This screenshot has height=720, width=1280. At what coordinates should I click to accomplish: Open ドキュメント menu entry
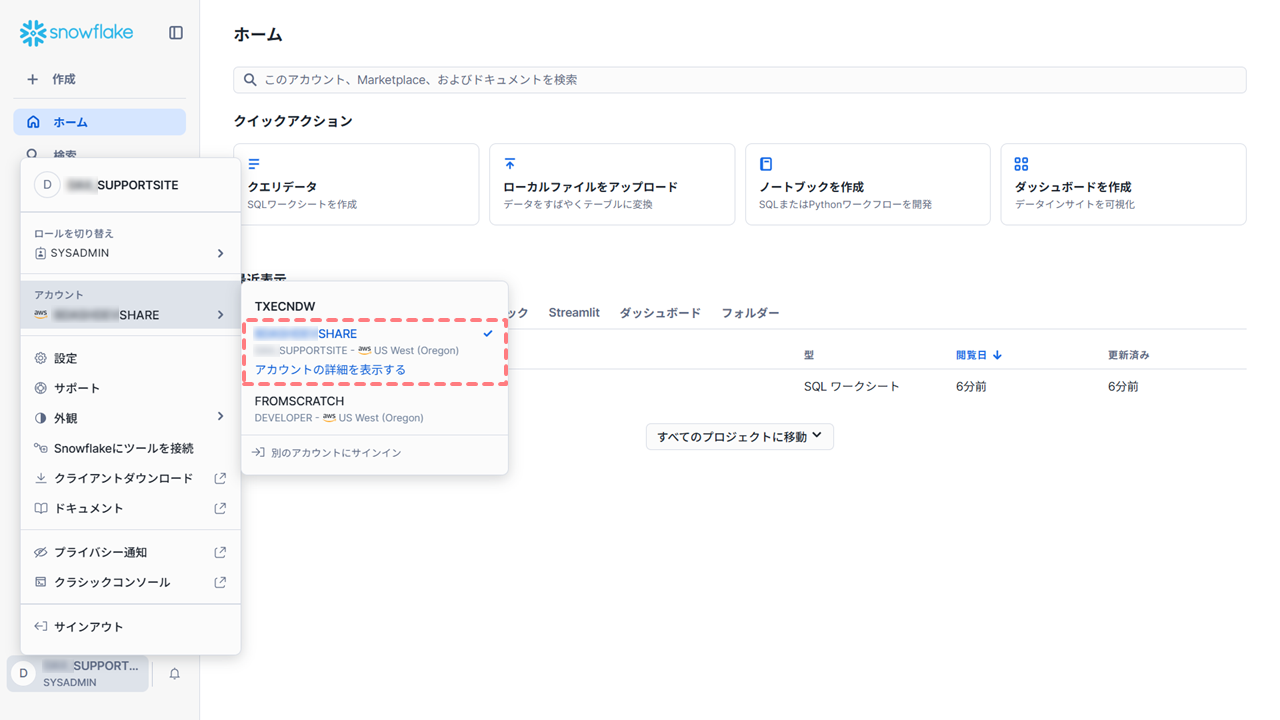(130, 508)
